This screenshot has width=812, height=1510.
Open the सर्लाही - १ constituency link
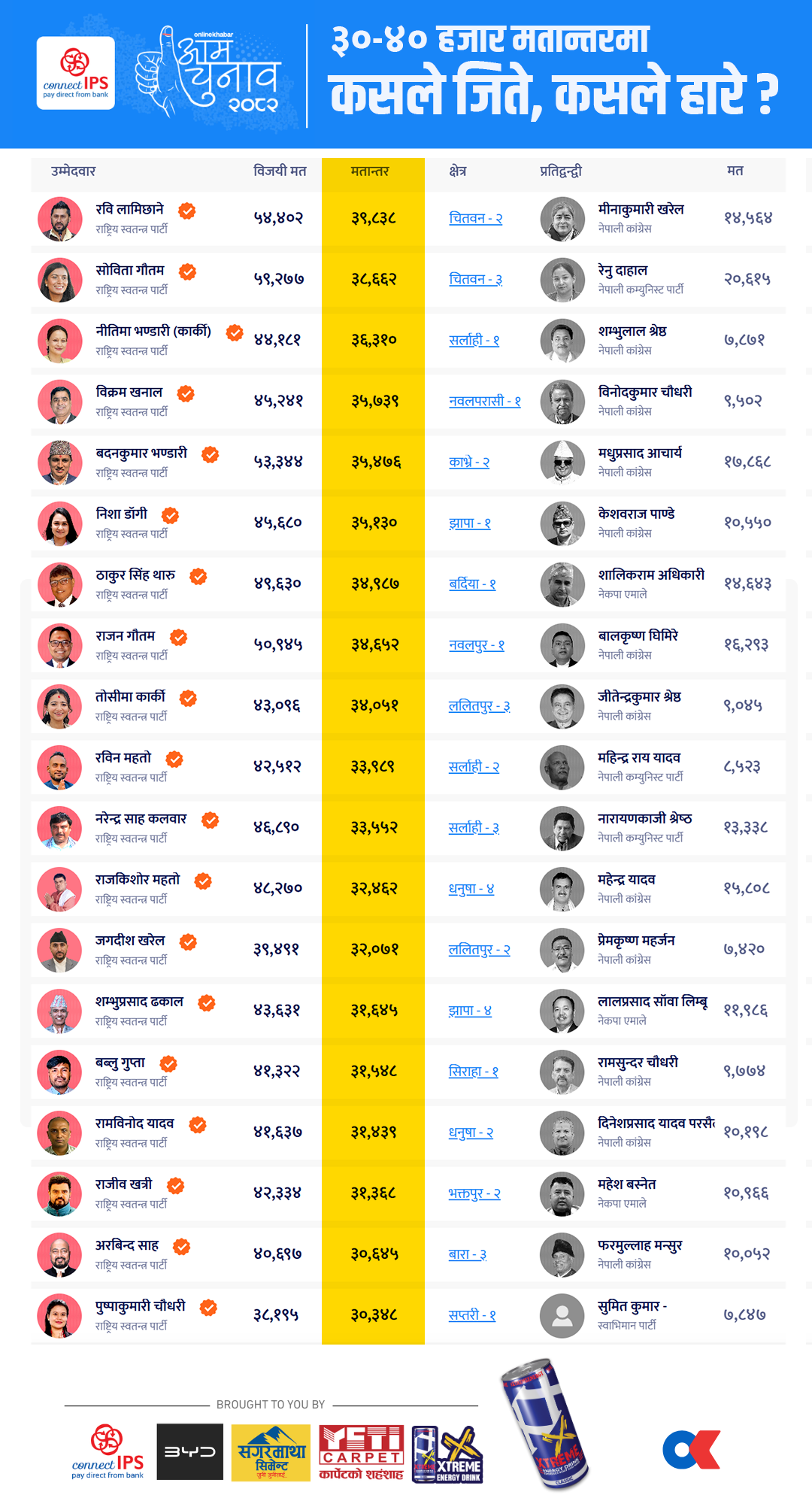(474, 341)
